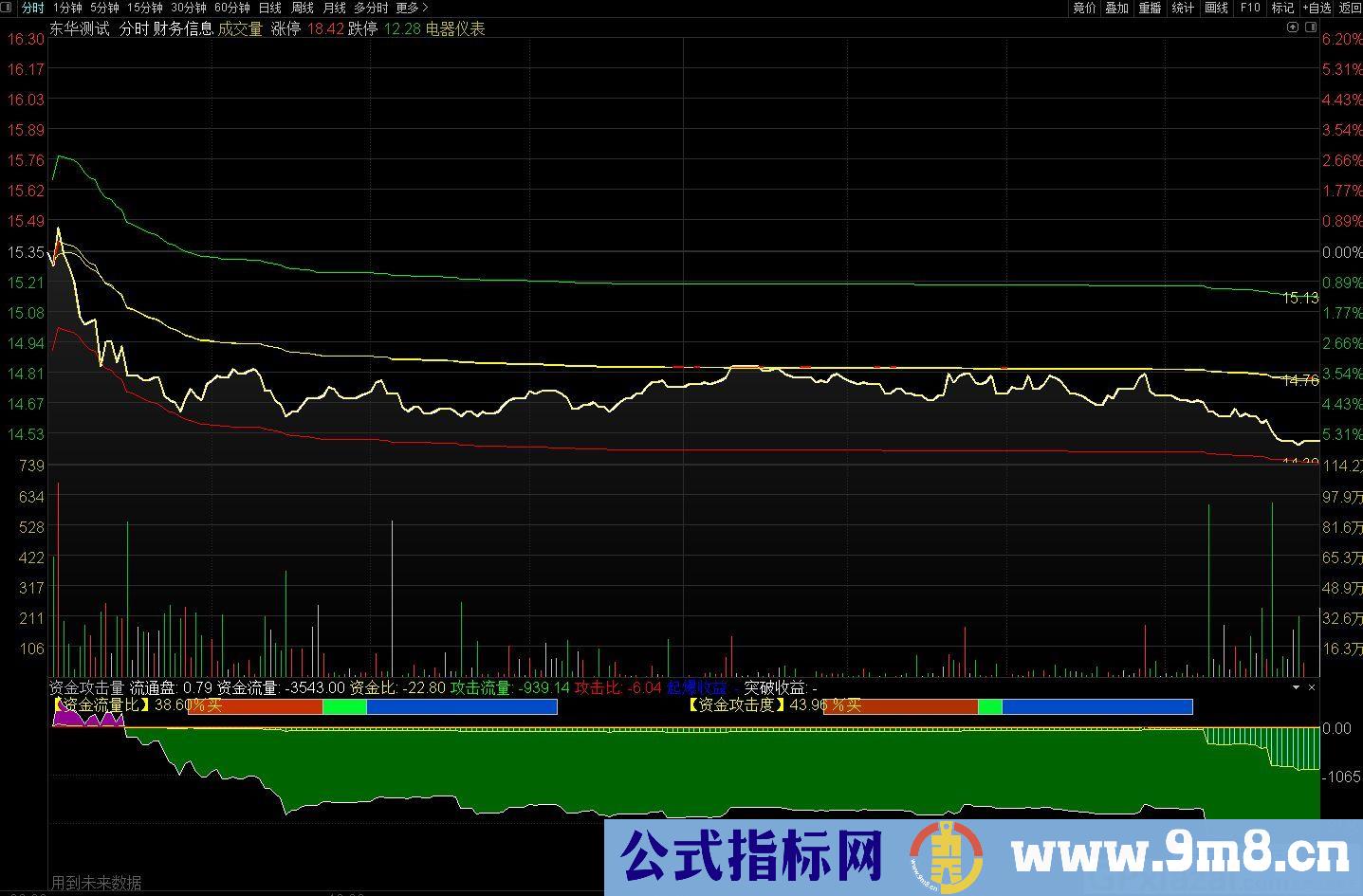1363x896 pixels.
Task: Activate the 画线 drawing tool
Action: coord(1216,8)
